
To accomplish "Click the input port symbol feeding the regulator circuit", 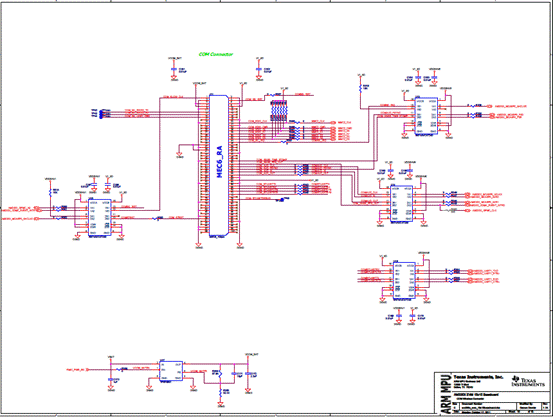I will [87, 370].
